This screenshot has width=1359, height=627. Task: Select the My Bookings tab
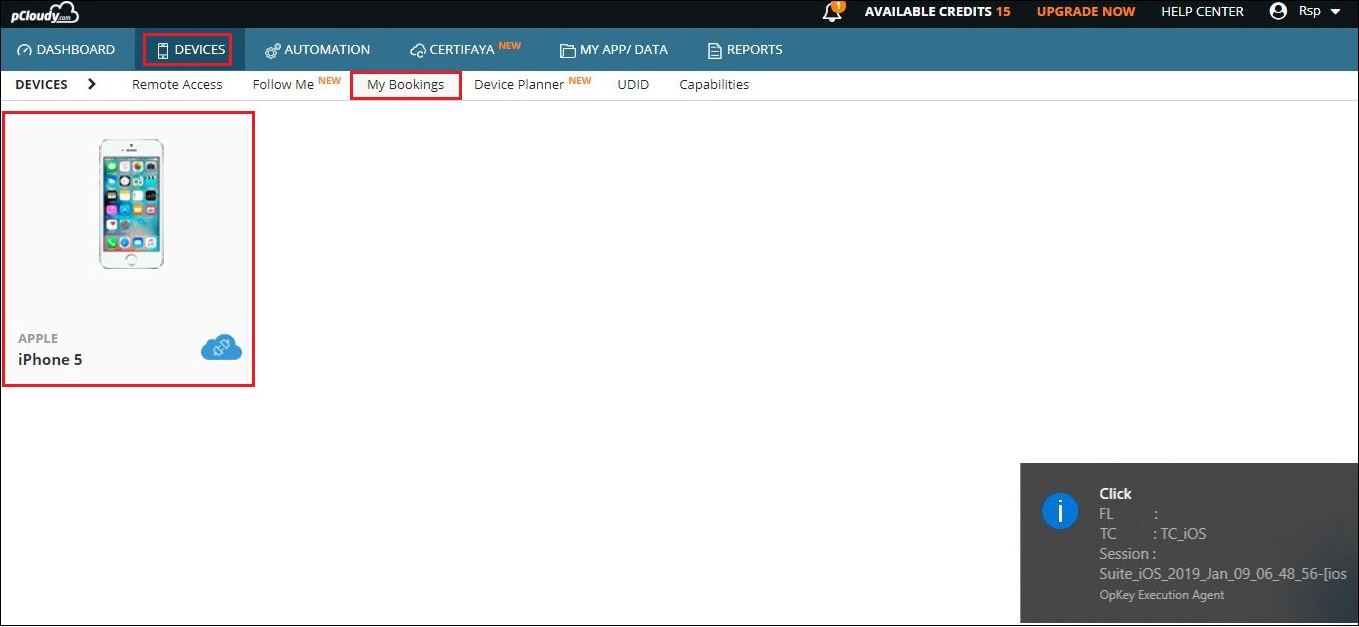(405, 85)
